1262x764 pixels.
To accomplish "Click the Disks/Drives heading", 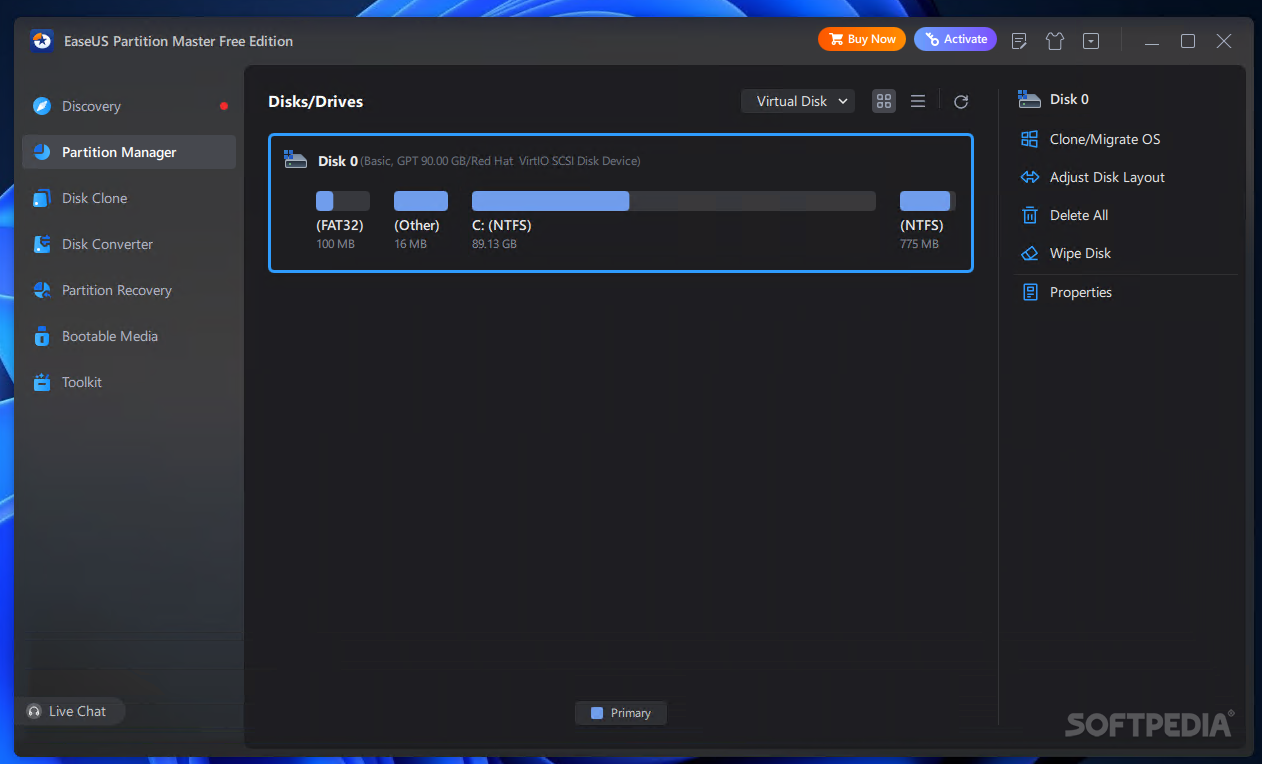I will pos(315,102).
